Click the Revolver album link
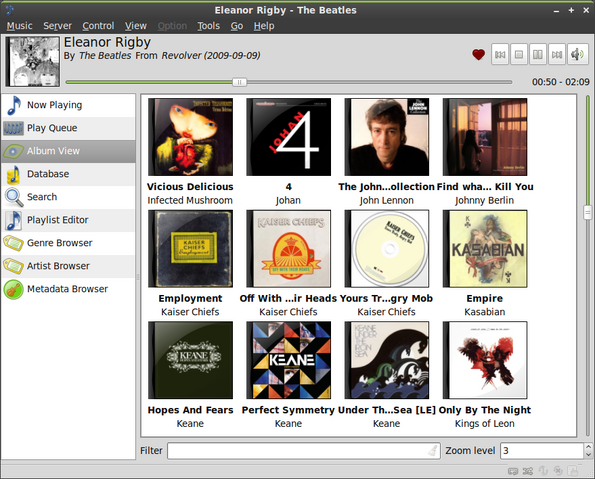 [211, 56]
